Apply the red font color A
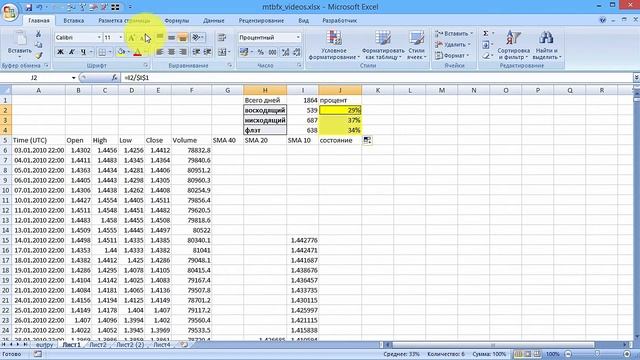The height and width of the screenshot is (360, 640). [x=138, y=52]
